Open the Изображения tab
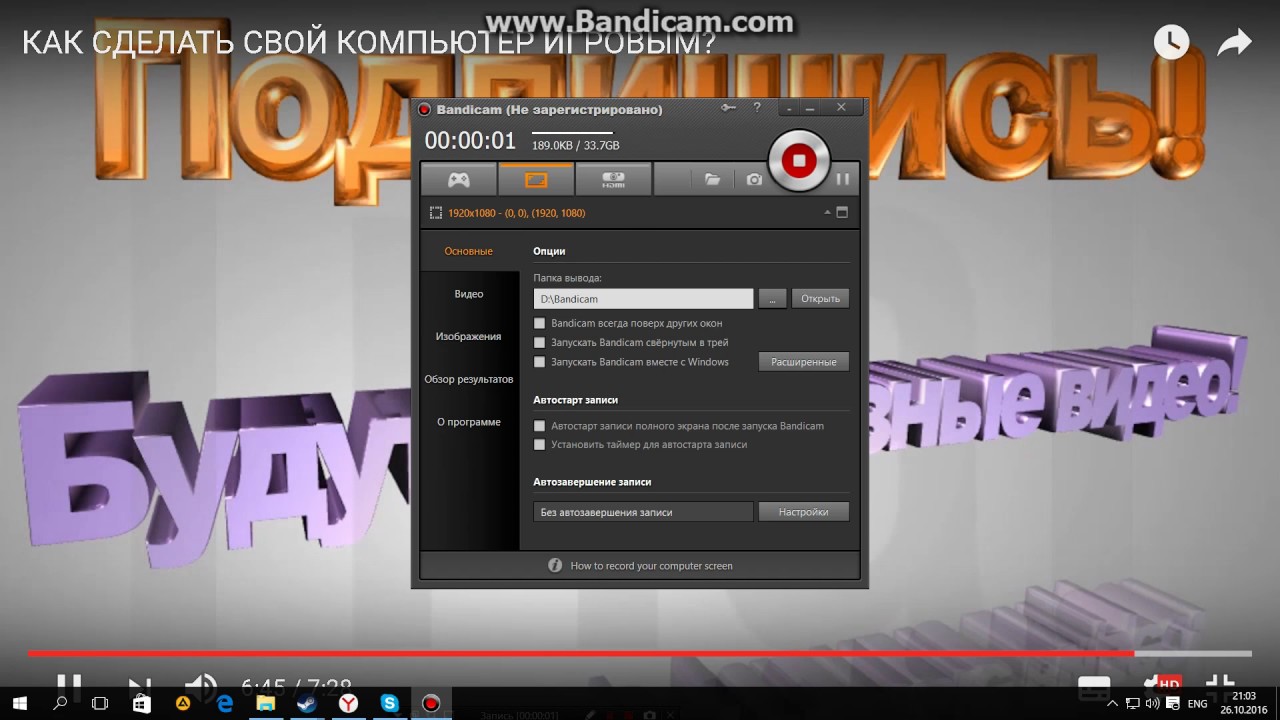The image size is (1280, 720). pyautogui.click(x=469, y=336)
